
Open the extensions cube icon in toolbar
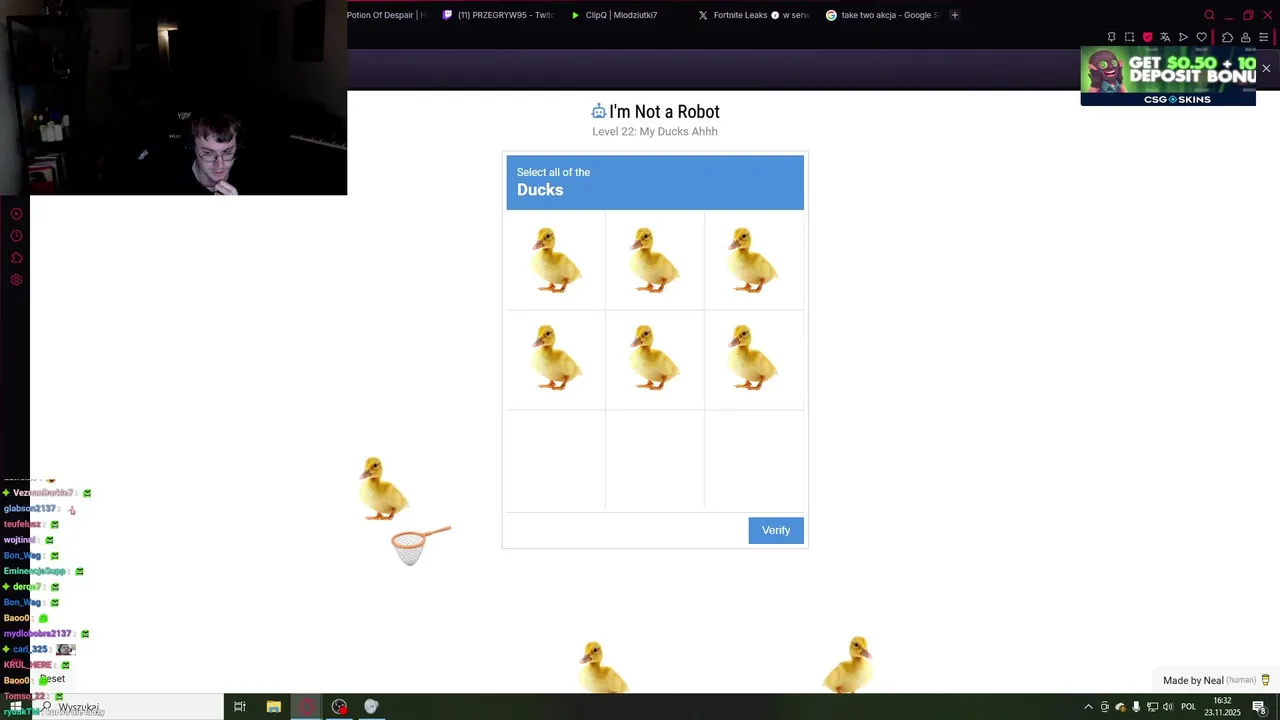1227,37
